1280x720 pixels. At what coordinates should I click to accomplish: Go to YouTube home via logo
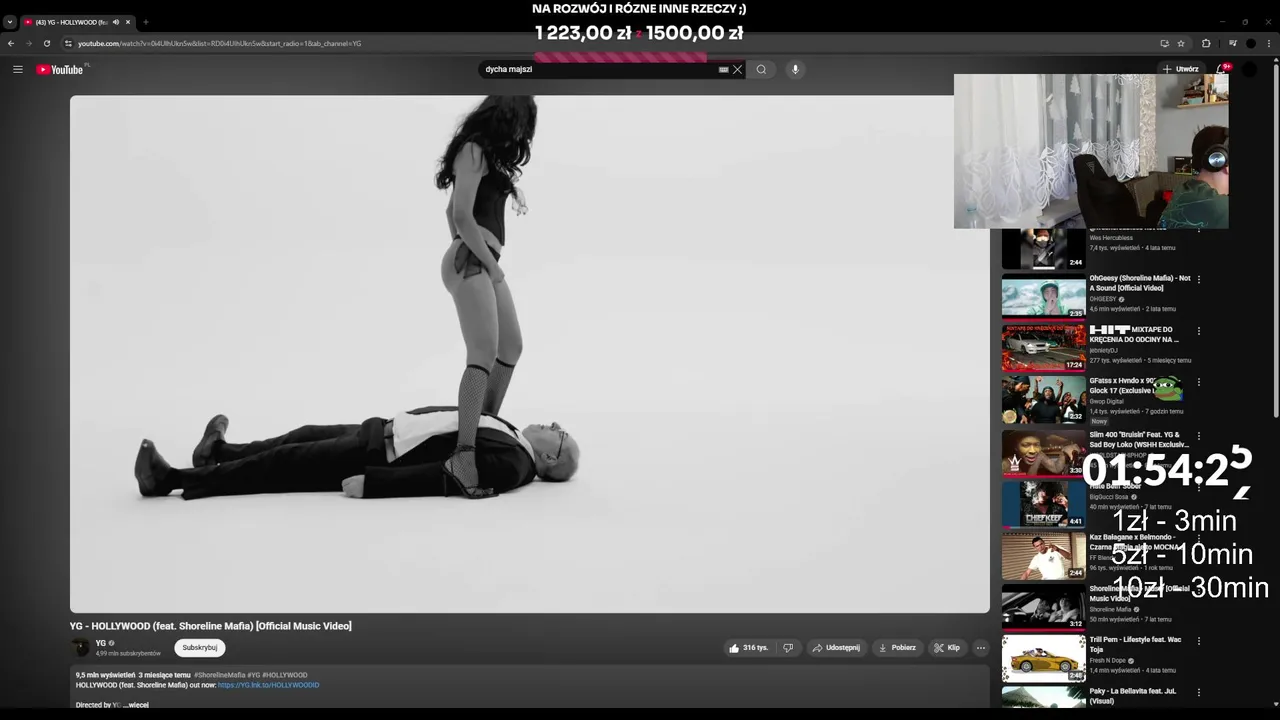[x=60, y=69]
